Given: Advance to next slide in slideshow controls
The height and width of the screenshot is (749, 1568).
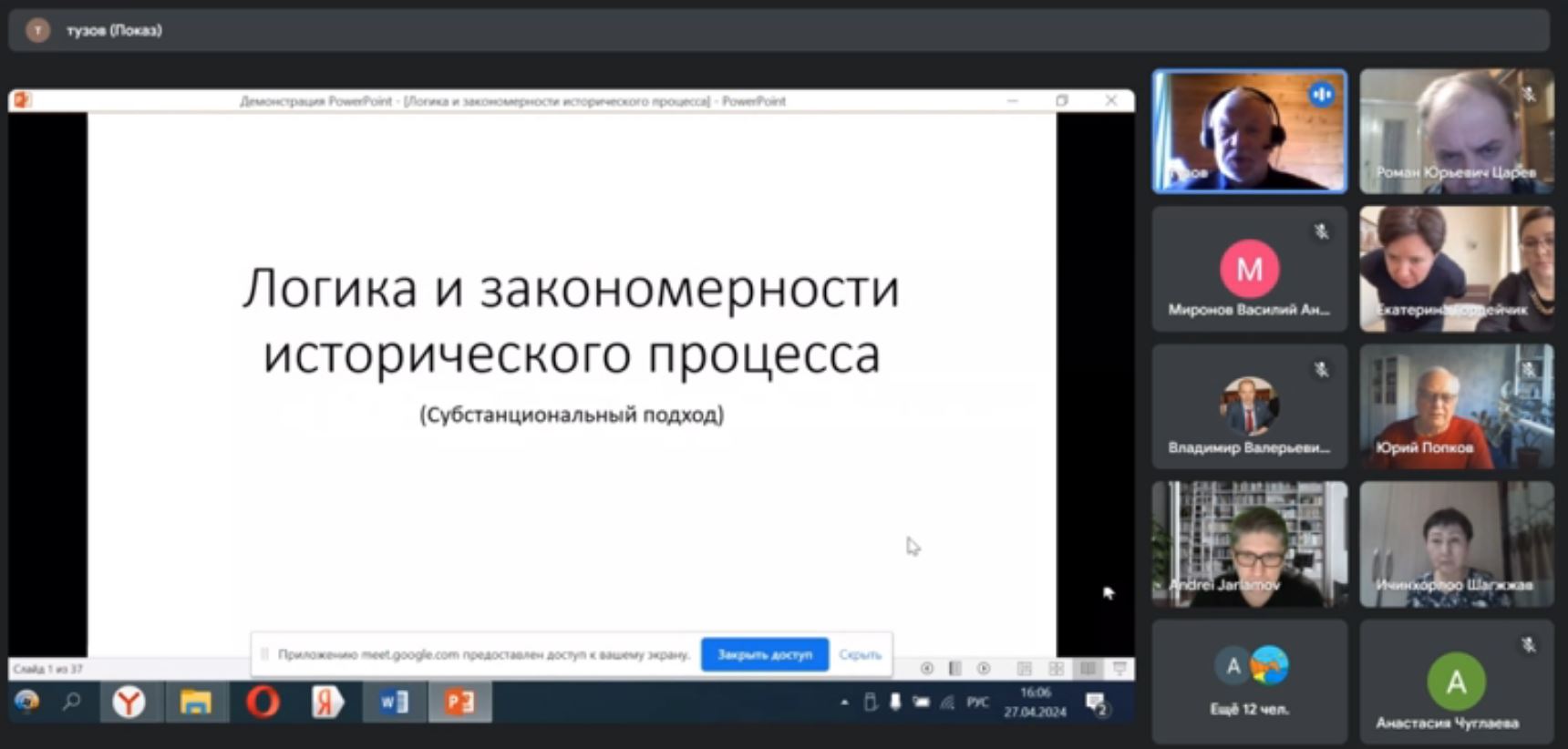Looking at the screenshot, I should 984,669.
